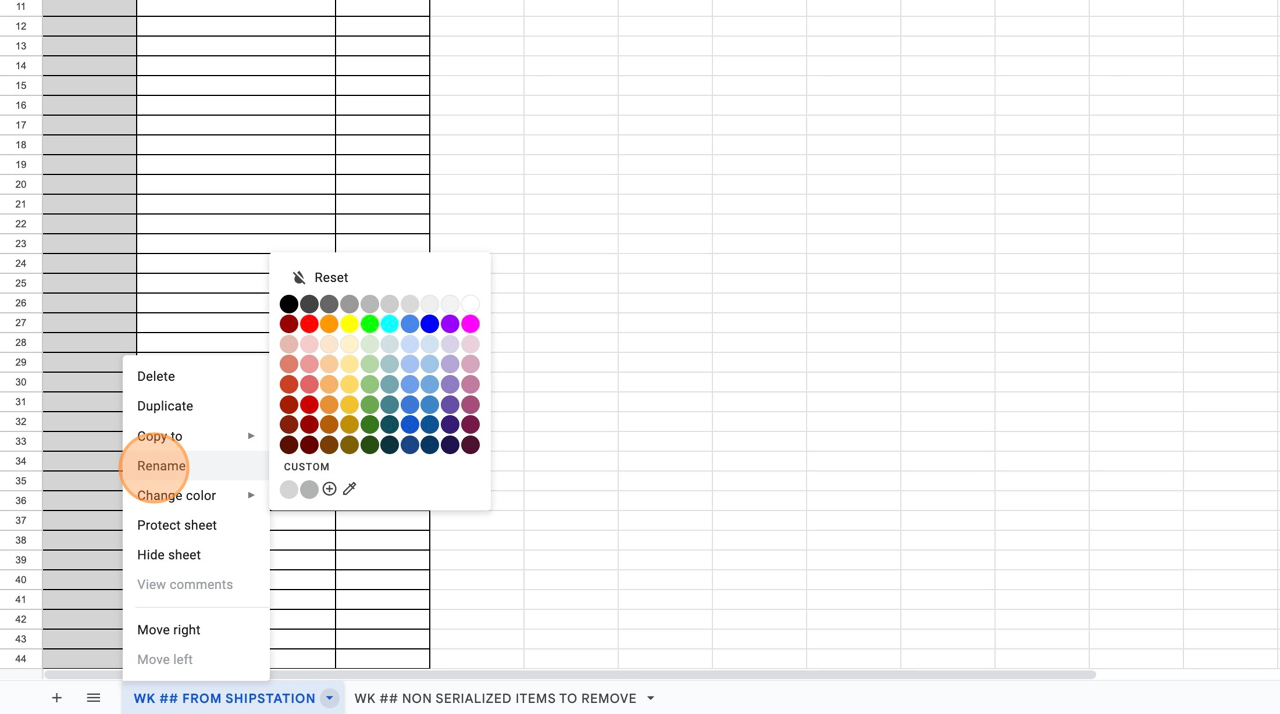Click Delete in the context menu
Viewport: 1280px width, 714px height.
point(156,377)
